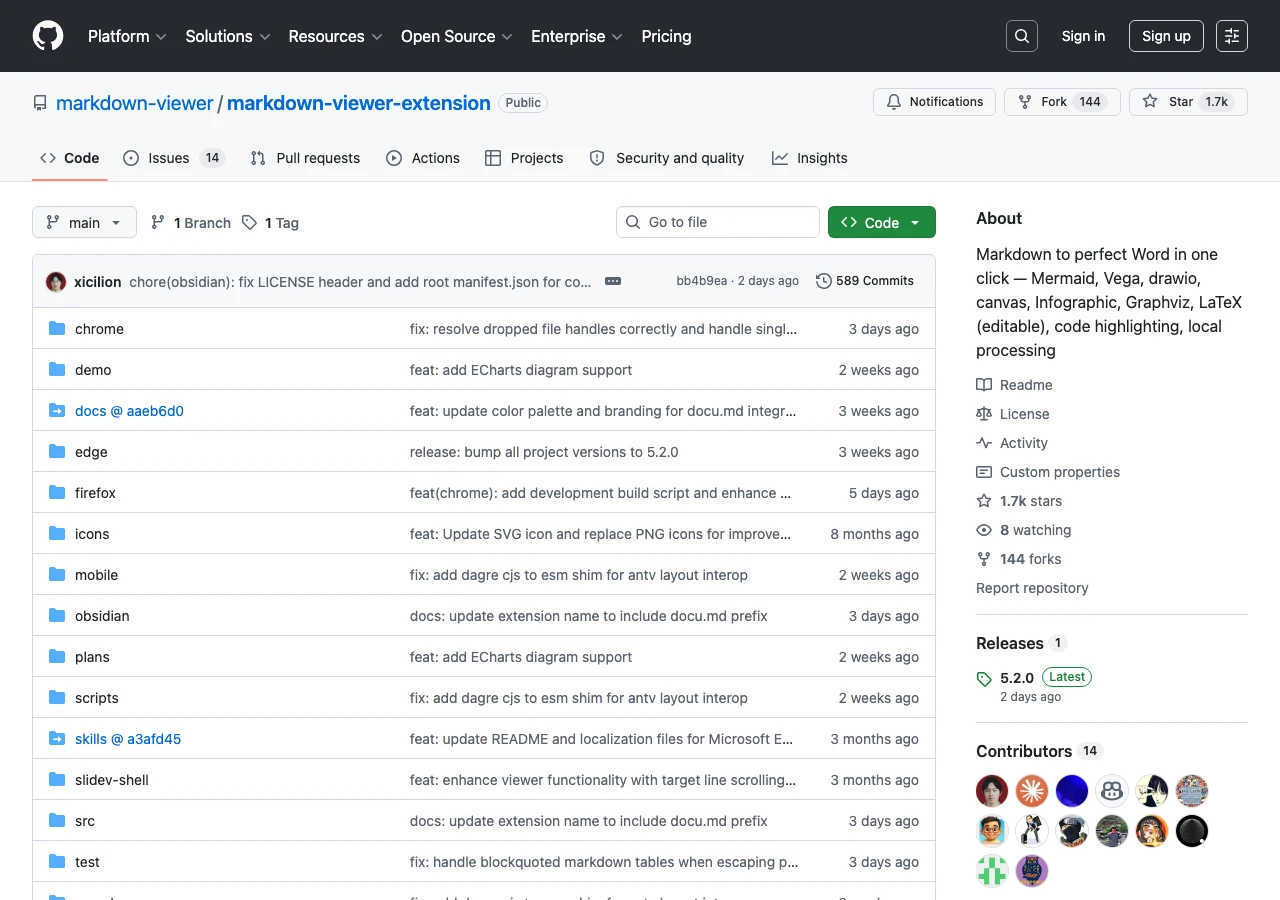
Task: Open the obsidian folder
Action: pos(102,616)
